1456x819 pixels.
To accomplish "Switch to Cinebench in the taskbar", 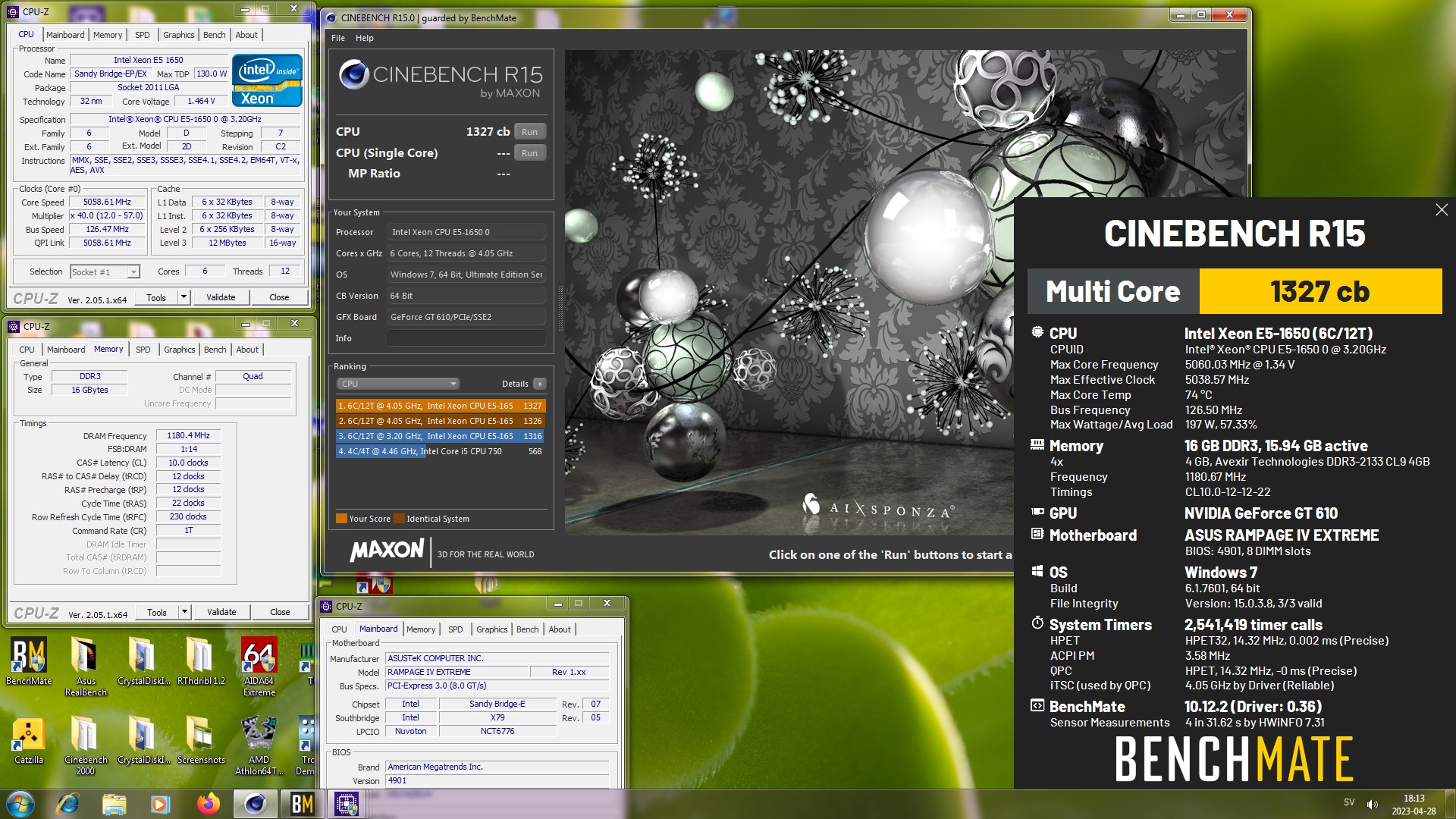I will (255, 804).
